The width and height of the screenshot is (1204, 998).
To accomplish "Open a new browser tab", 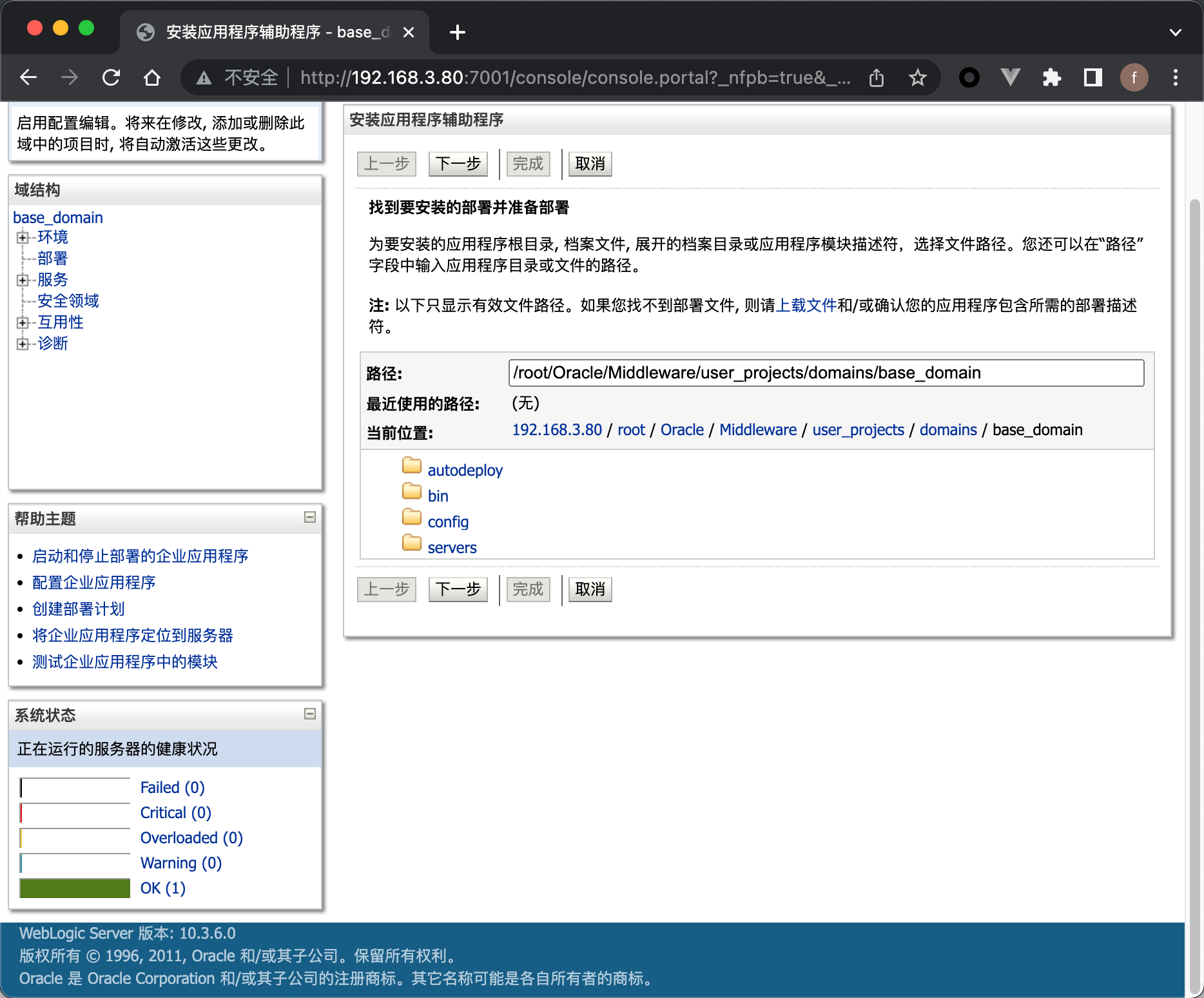I will [x=457, y=32].
